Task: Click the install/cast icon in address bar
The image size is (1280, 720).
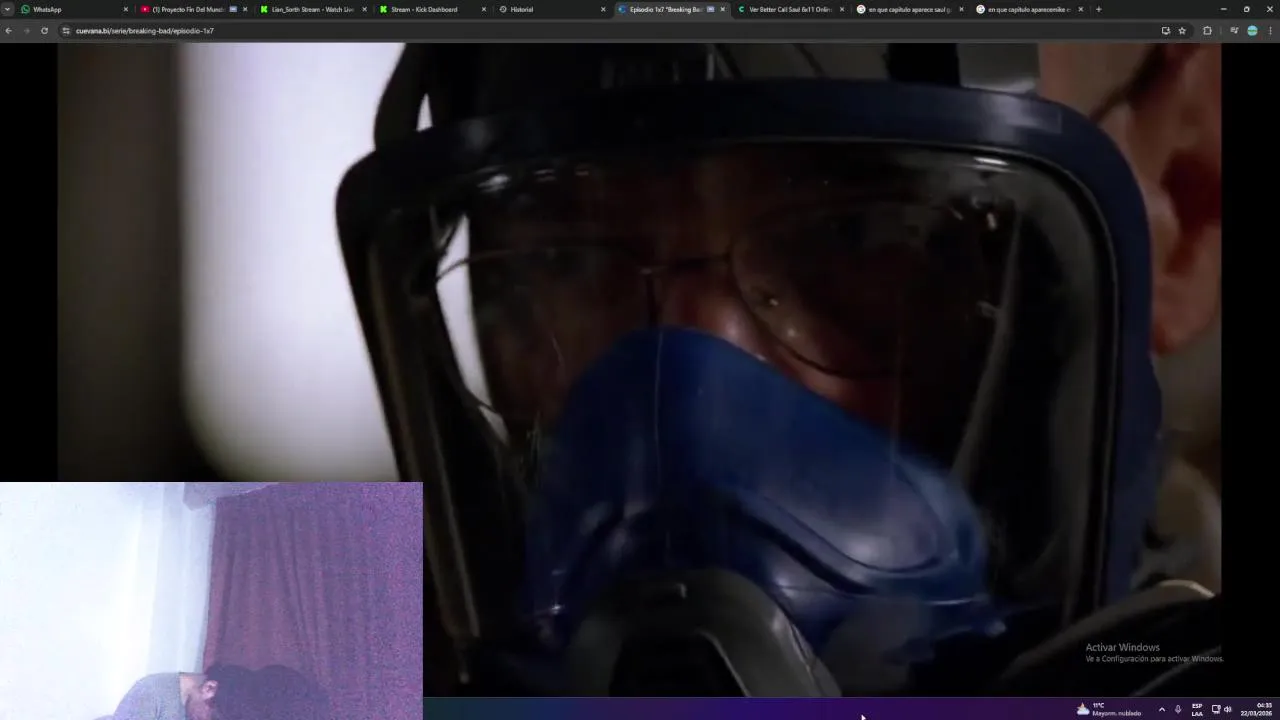Action: (x=1165, y=31)
